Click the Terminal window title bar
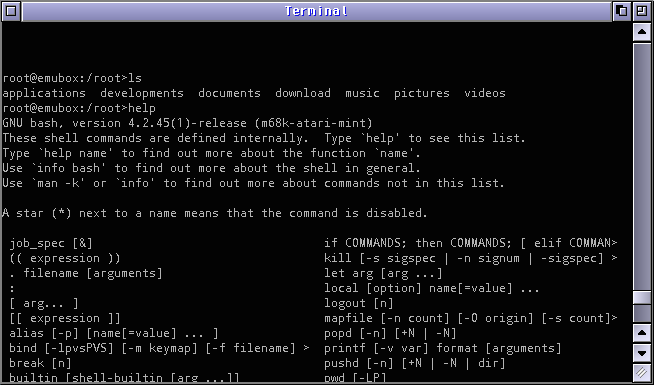 (317, 11)
